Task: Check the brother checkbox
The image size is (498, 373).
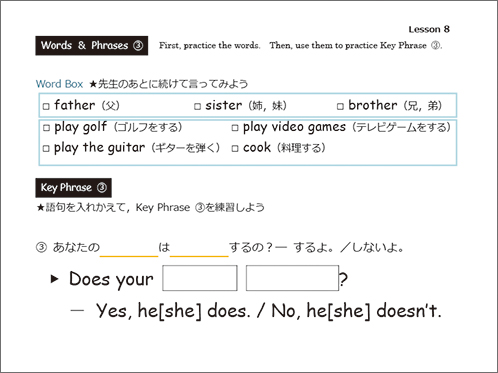Action: (340, 106)
